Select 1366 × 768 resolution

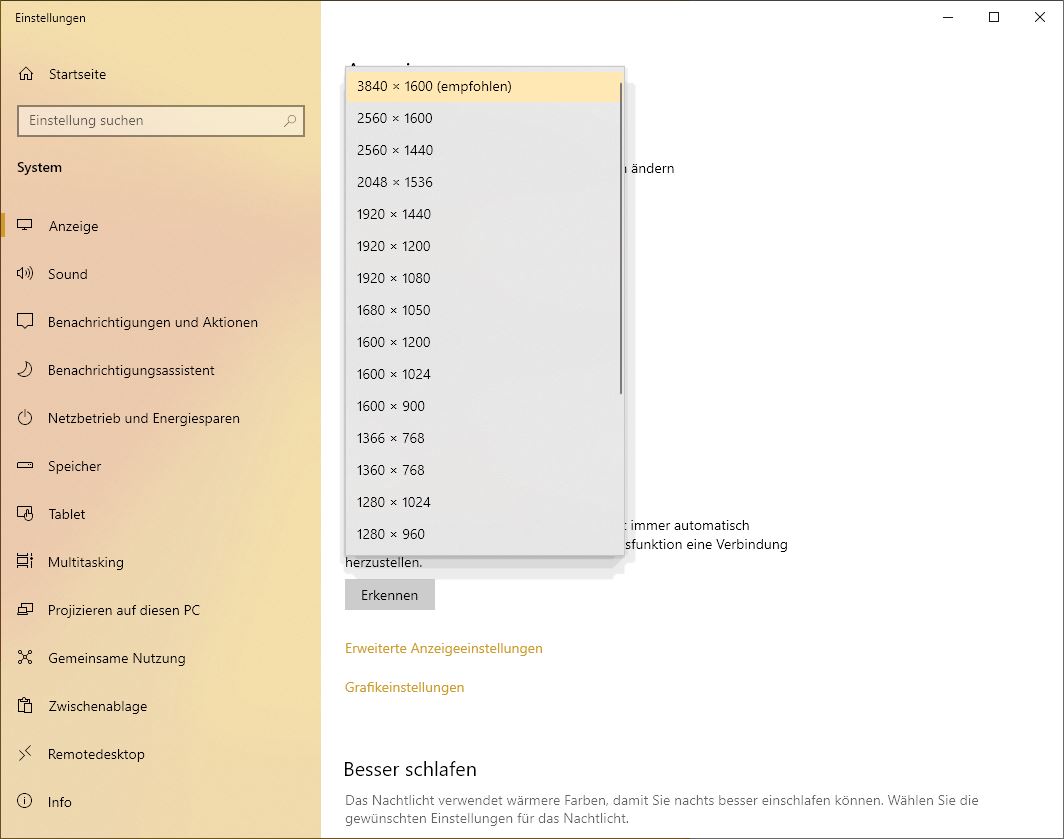(x=483, y=438)
